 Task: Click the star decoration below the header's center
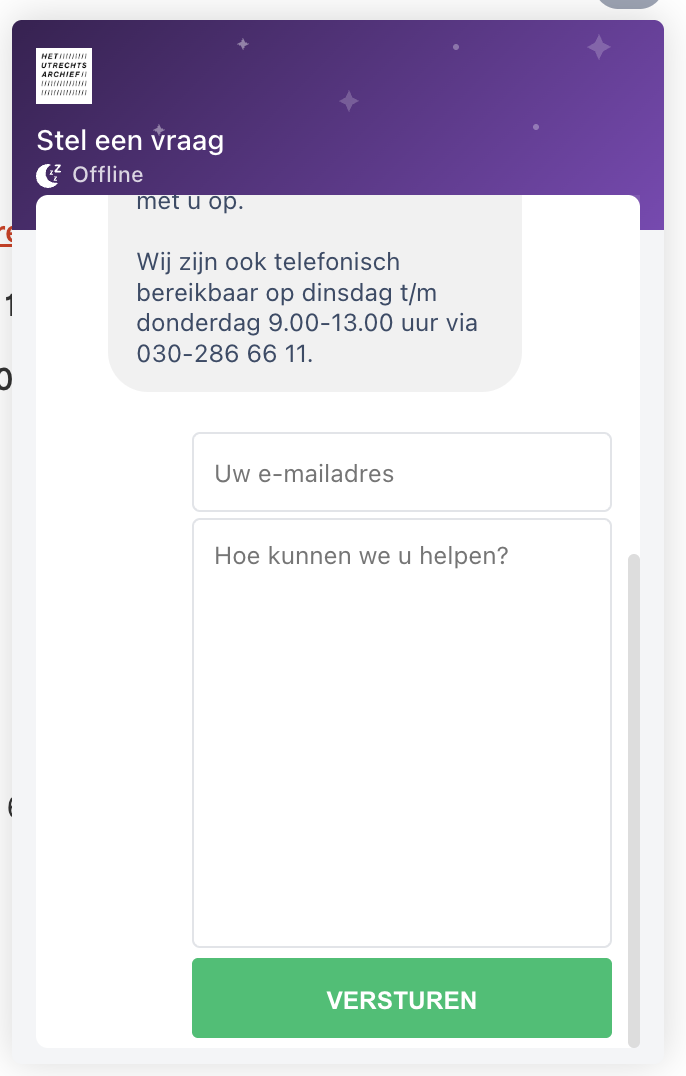348,100
